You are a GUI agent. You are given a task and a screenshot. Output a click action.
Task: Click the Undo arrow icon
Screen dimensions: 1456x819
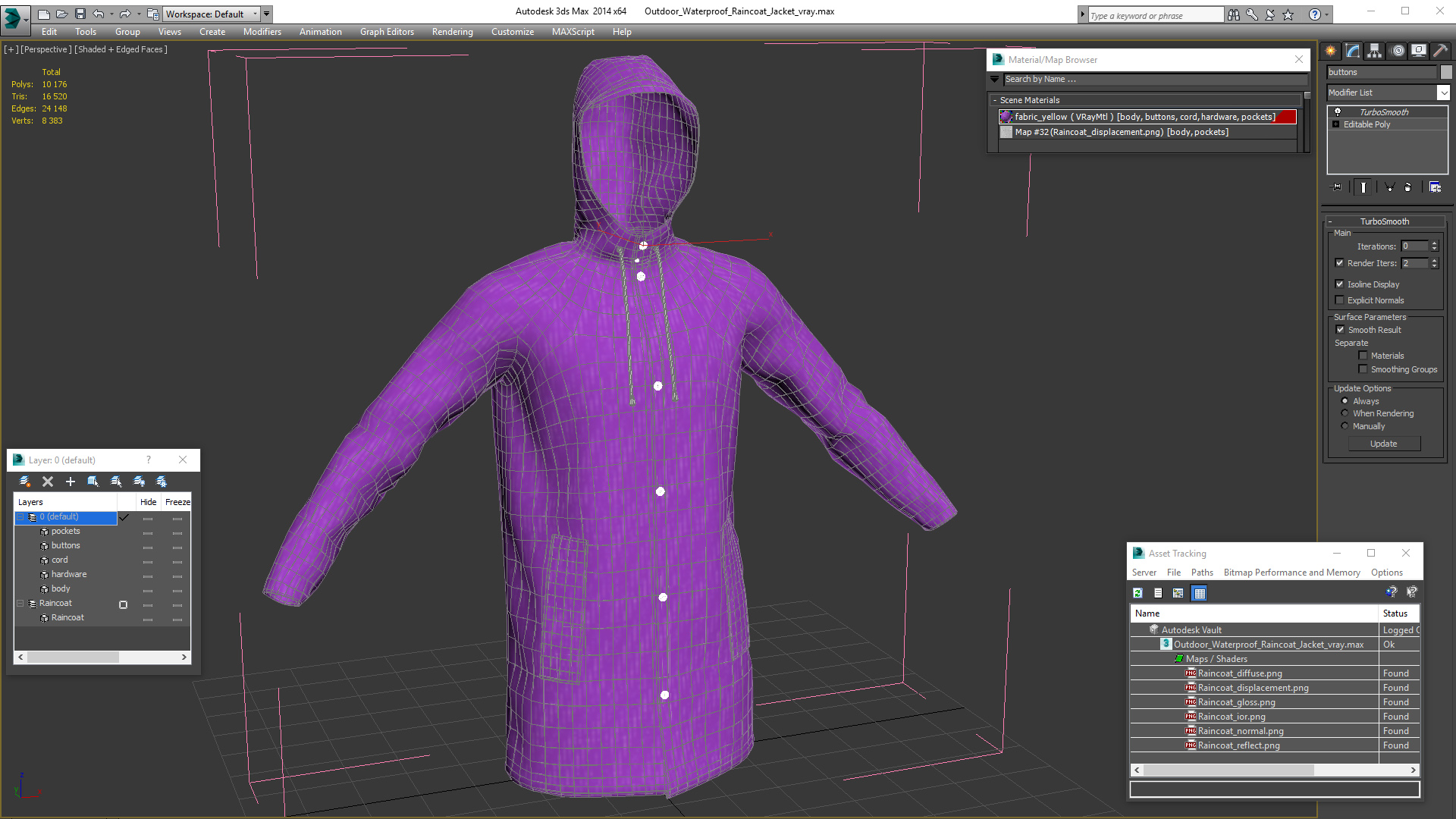(99, 14)
